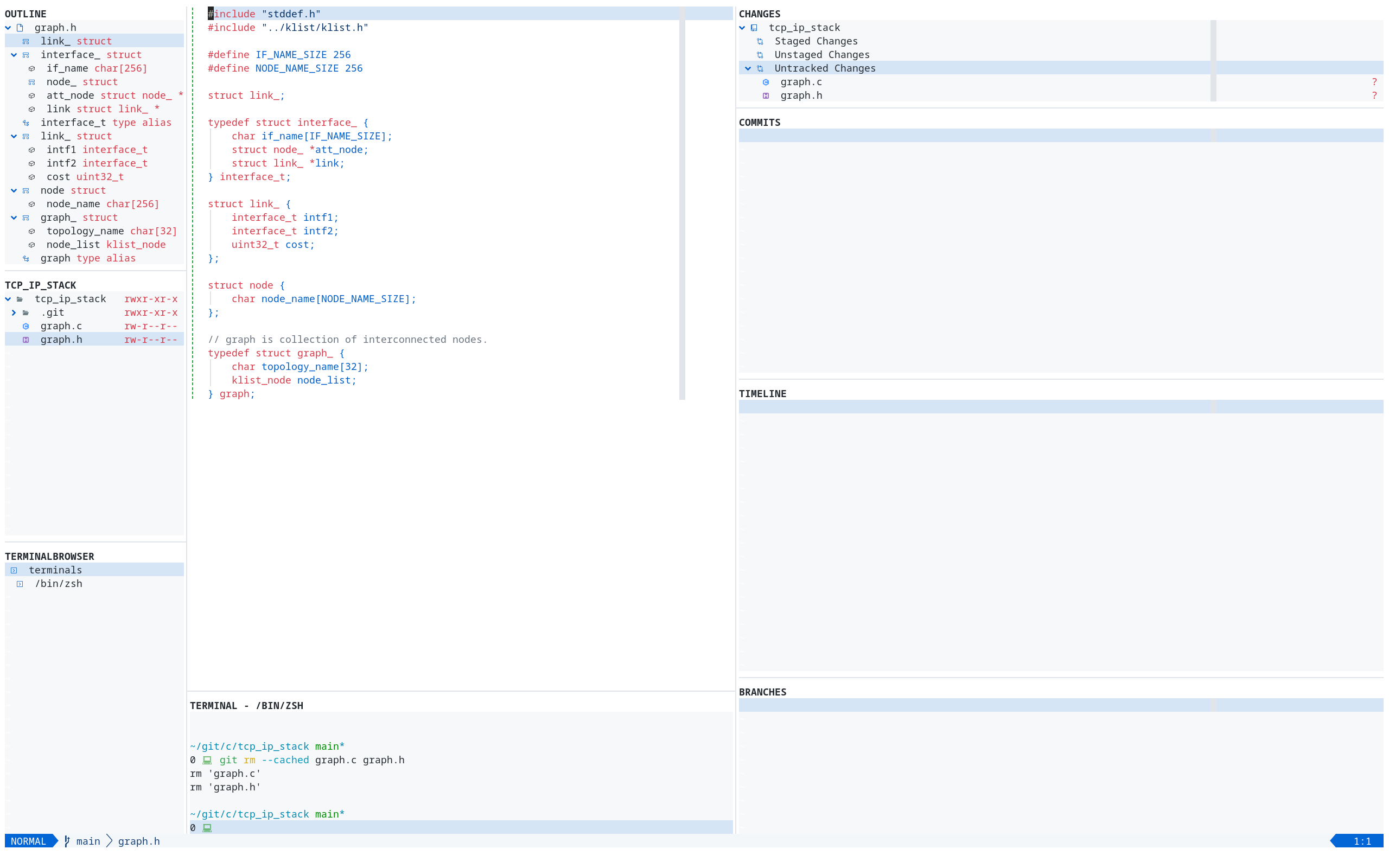The height and width of the screenshot is (868, 1389).
Task: Click the main branch name in status bar
Action: pyautogui.click(x=87, y=841)
